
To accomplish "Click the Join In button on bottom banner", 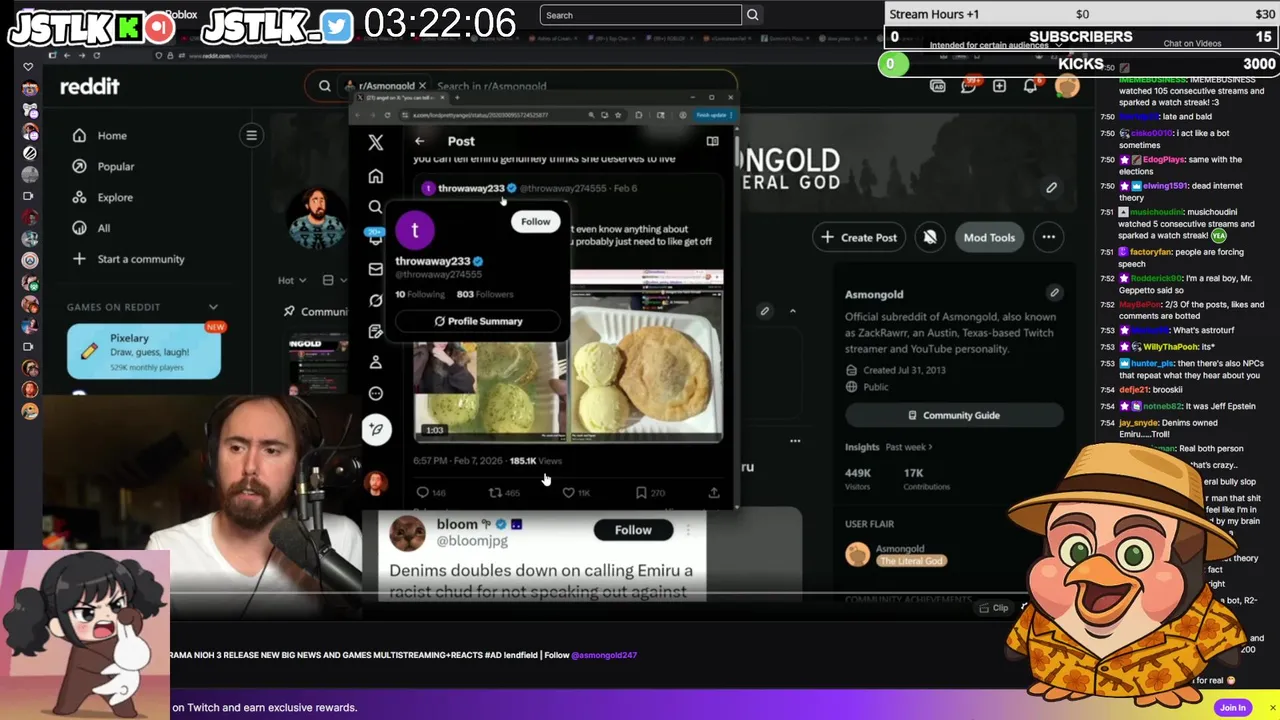I will (1233, 707).
